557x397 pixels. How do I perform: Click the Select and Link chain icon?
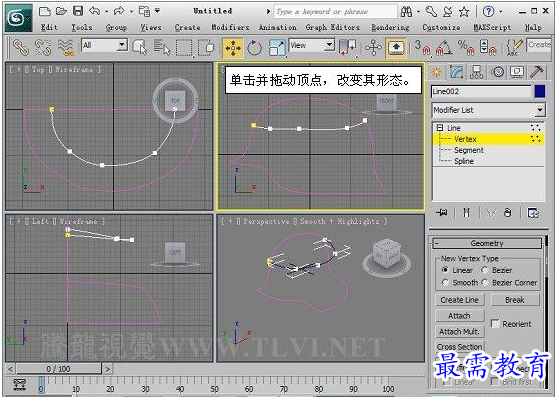pos(20,48)
